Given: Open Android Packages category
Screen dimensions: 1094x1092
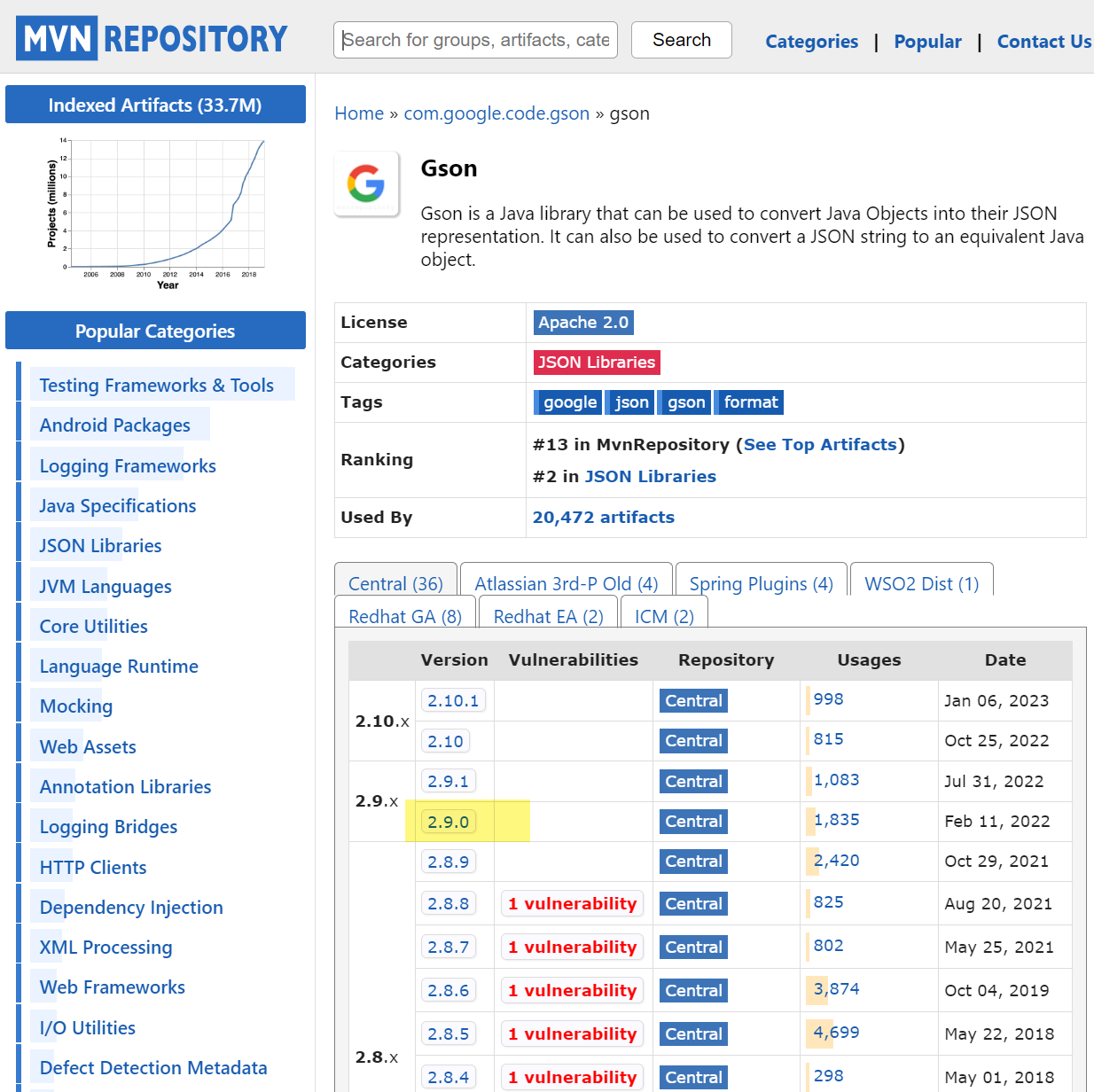Looking at the screenshot, I should (114, 425).
